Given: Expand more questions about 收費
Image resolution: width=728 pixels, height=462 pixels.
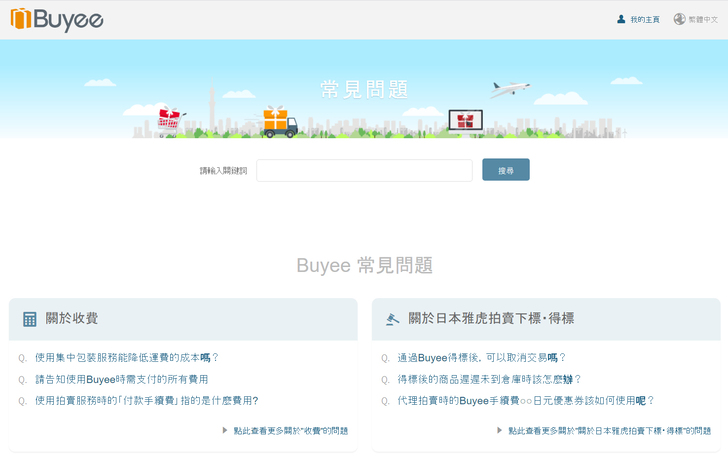Looking at the screenshot, I should click(290, 431).
